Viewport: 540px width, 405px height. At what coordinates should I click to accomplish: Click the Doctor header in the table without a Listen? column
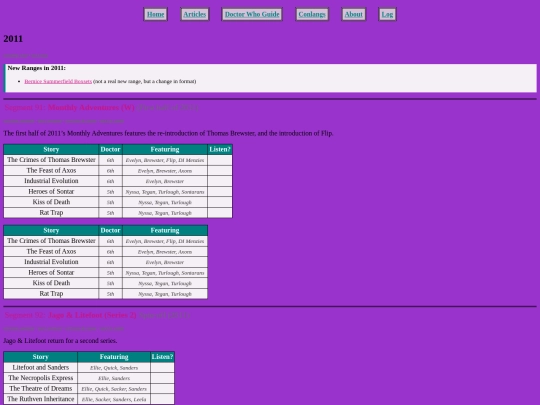[x=110, y=230]
